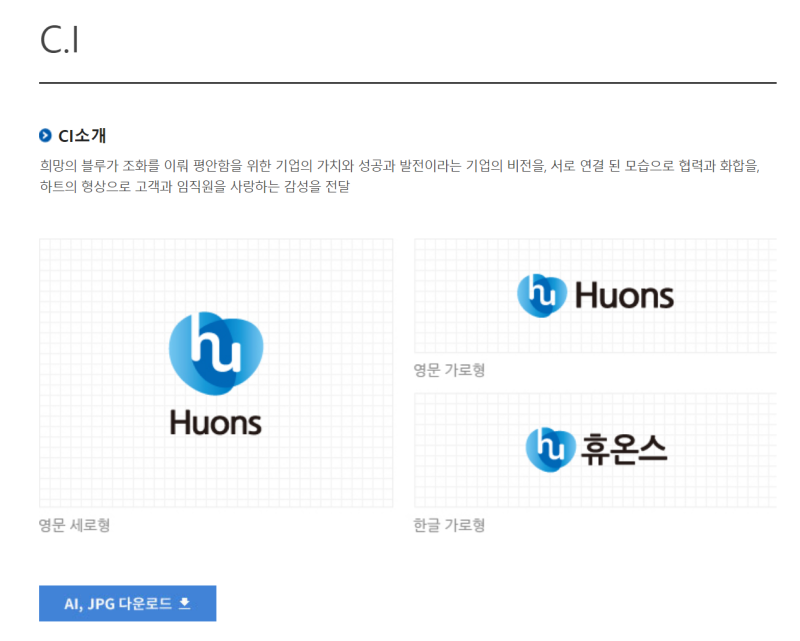Click the heart symbol in the horizontal English logo

pos(542,295)
